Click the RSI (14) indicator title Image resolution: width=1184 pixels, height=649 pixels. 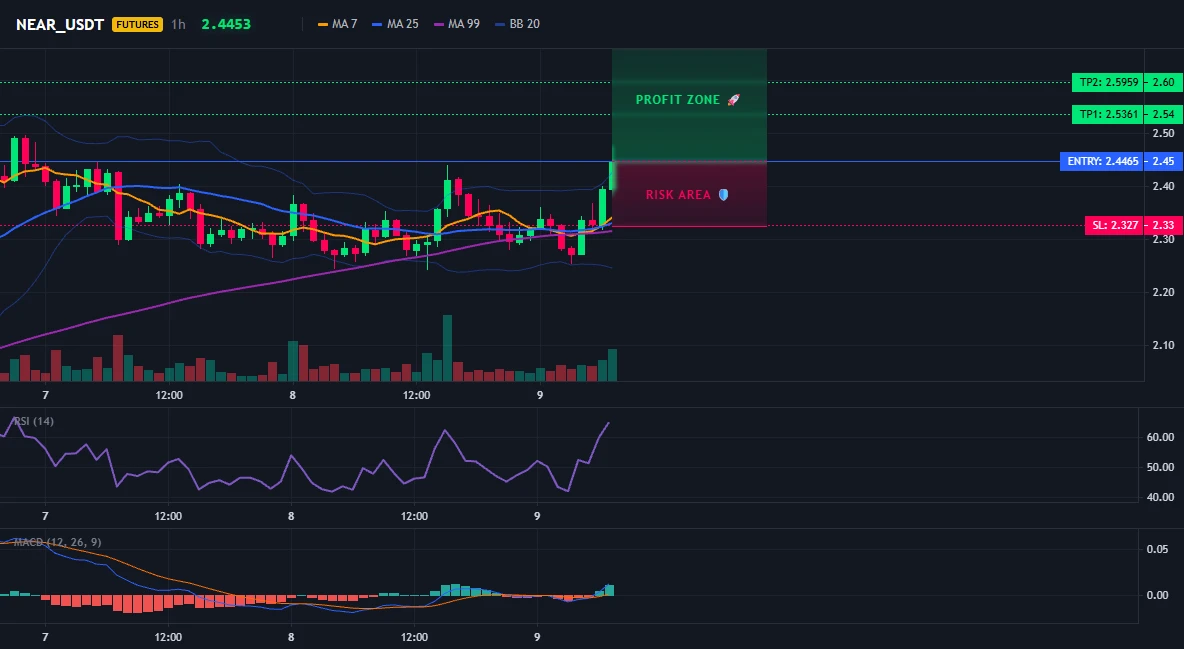pyautogui.click(x=34, y=421)
